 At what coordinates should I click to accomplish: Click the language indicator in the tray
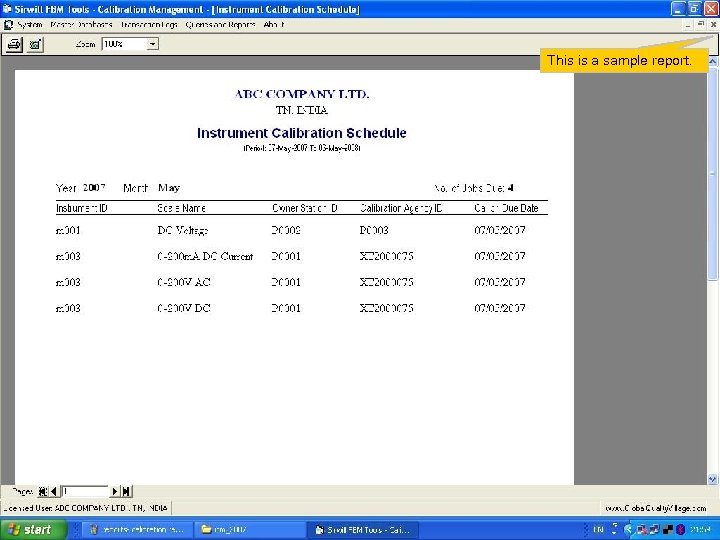click(598, 530)
